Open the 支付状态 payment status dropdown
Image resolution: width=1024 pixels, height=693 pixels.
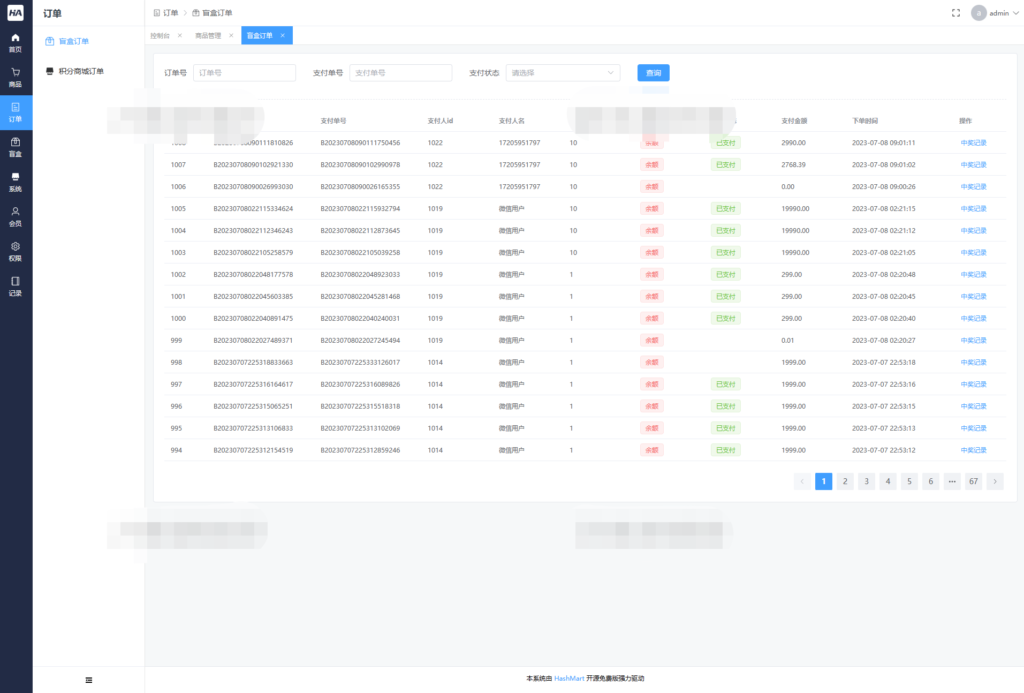tap(562, 72)
